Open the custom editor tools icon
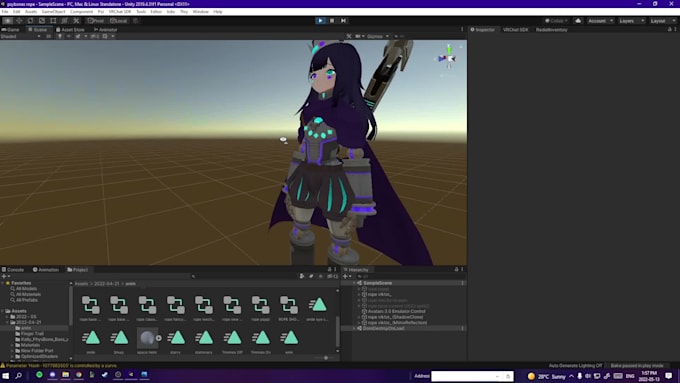The width and height of the screenshot is (680, 383). (x=76, y=20)
